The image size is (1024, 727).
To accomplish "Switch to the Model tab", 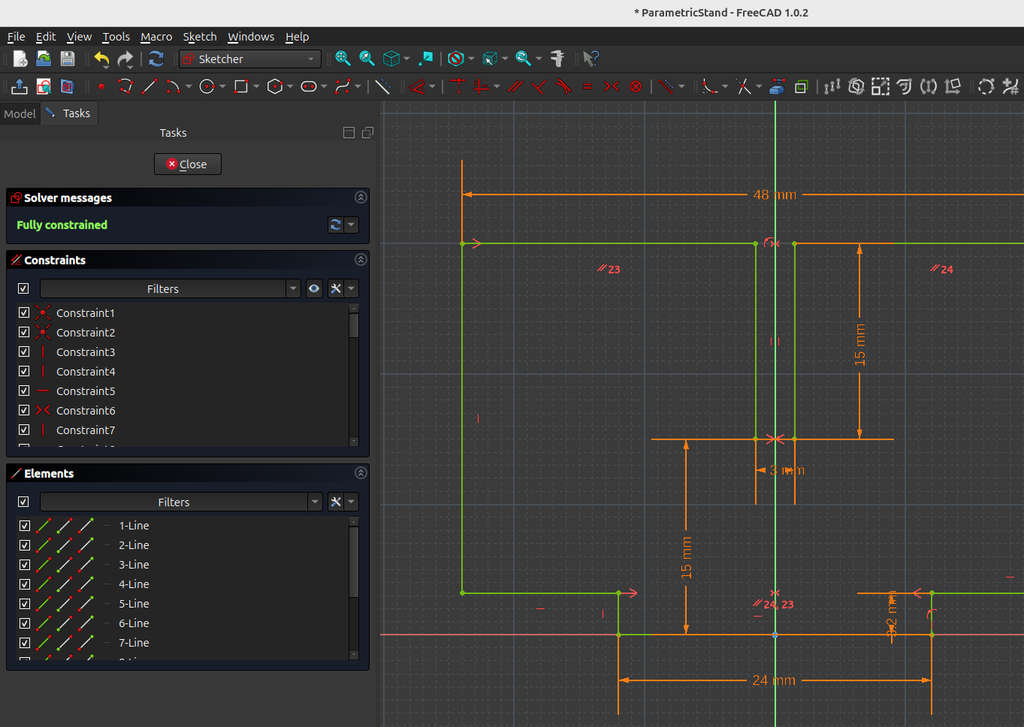I will [x=20, y=114].
